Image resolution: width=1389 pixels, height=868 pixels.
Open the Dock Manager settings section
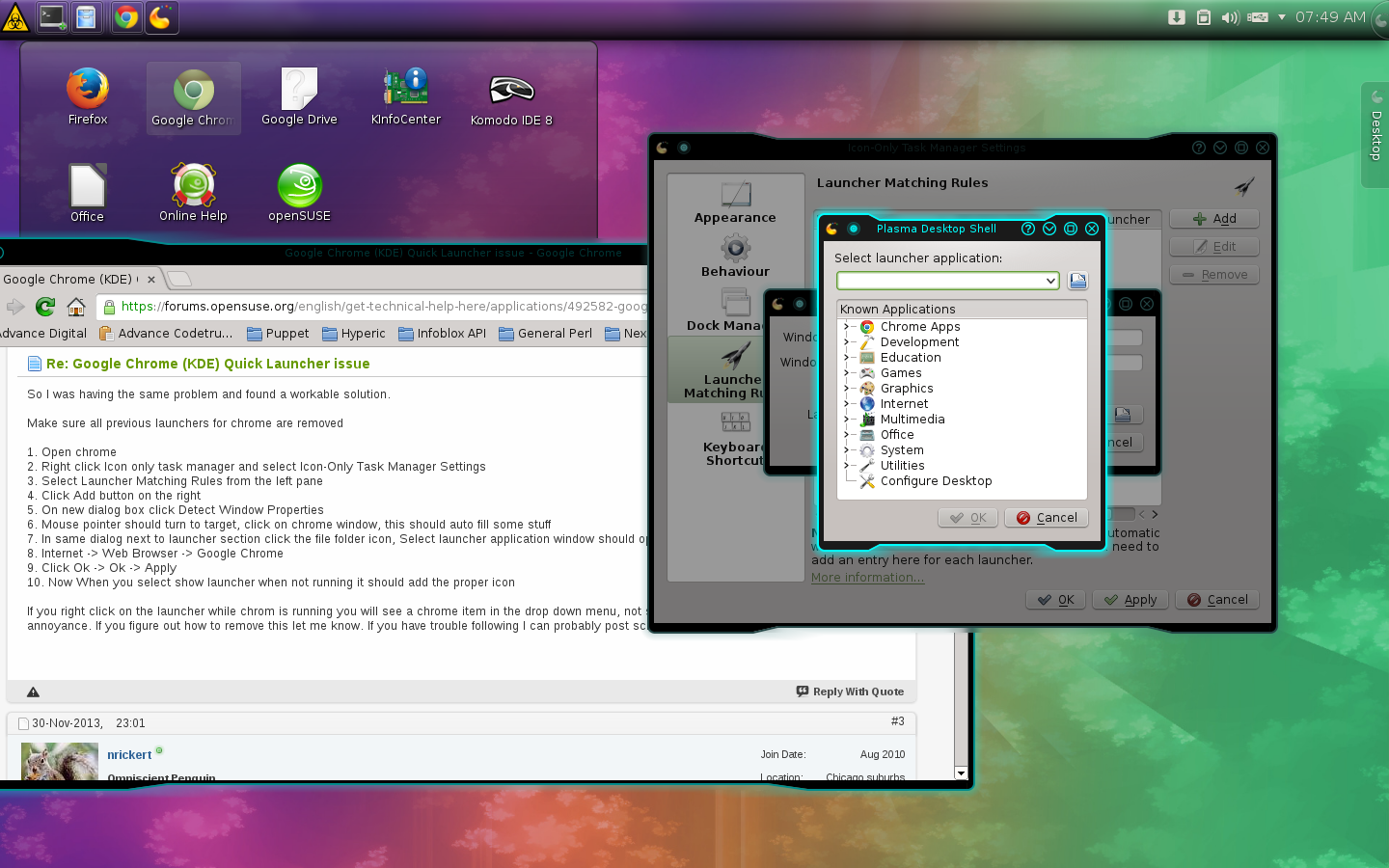[724, 312]
